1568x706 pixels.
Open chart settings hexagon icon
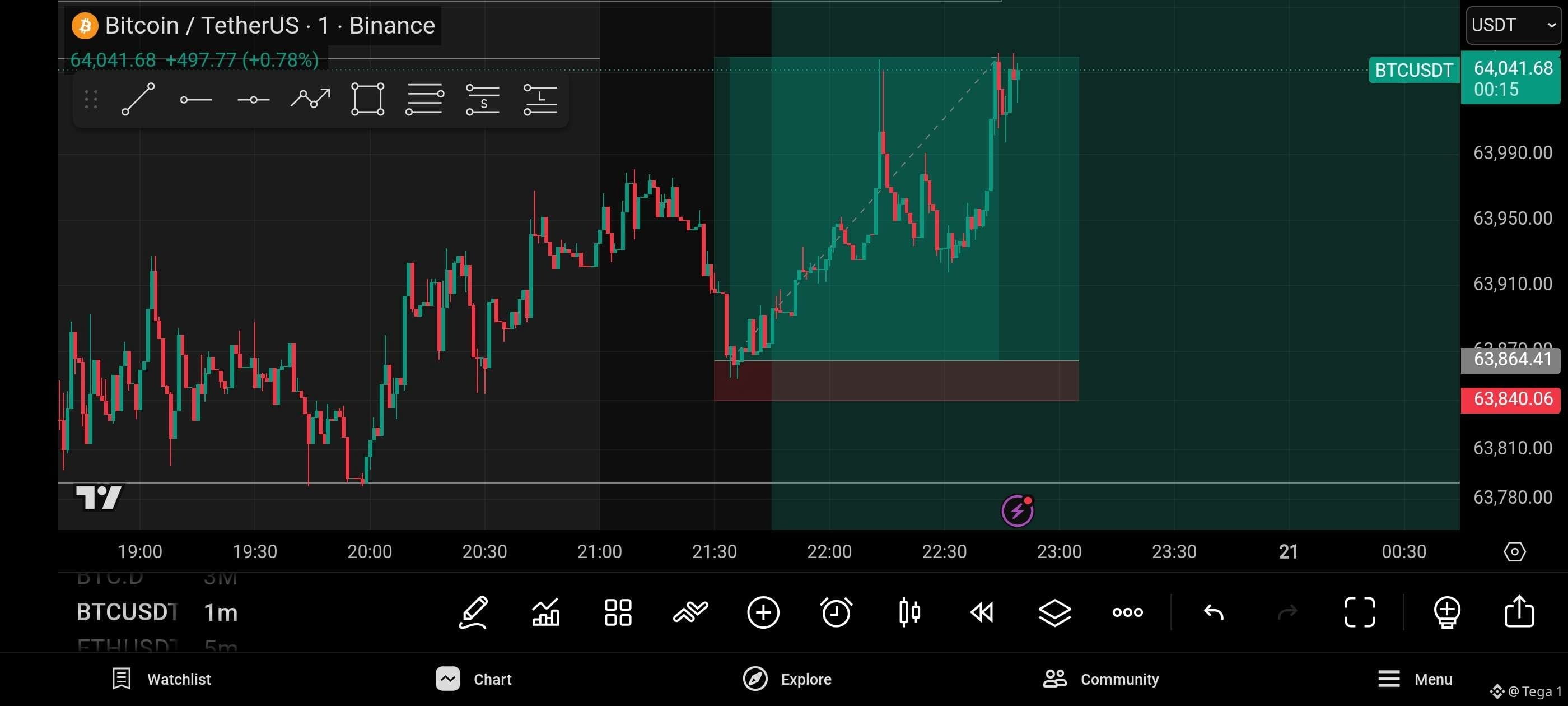tap(1514, 552)
